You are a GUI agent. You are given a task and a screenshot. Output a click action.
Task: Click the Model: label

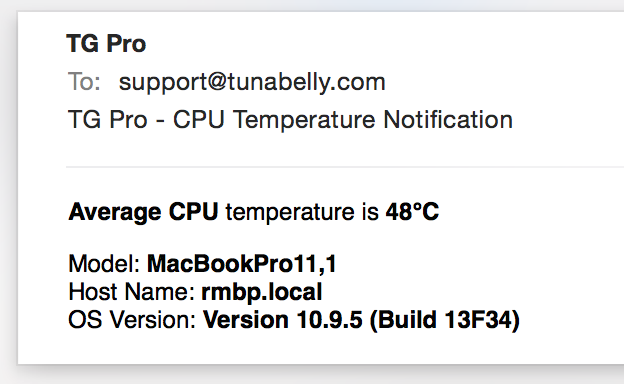pos(104,264)
